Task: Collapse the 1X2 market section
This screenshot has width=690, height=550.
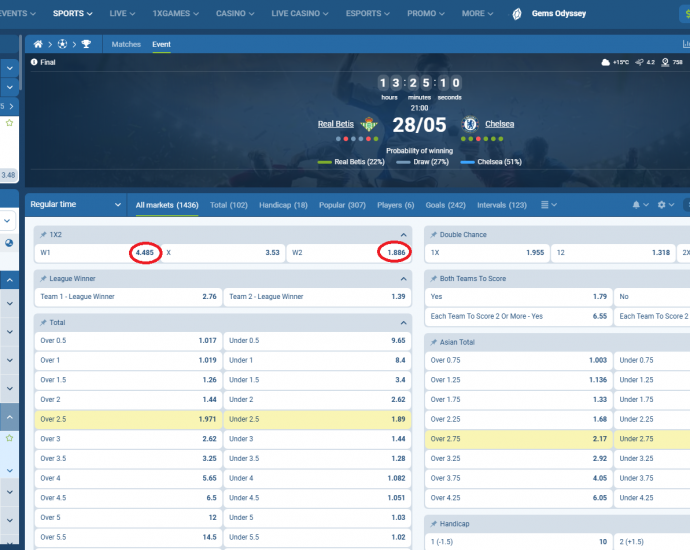Action: click(404, 235)
